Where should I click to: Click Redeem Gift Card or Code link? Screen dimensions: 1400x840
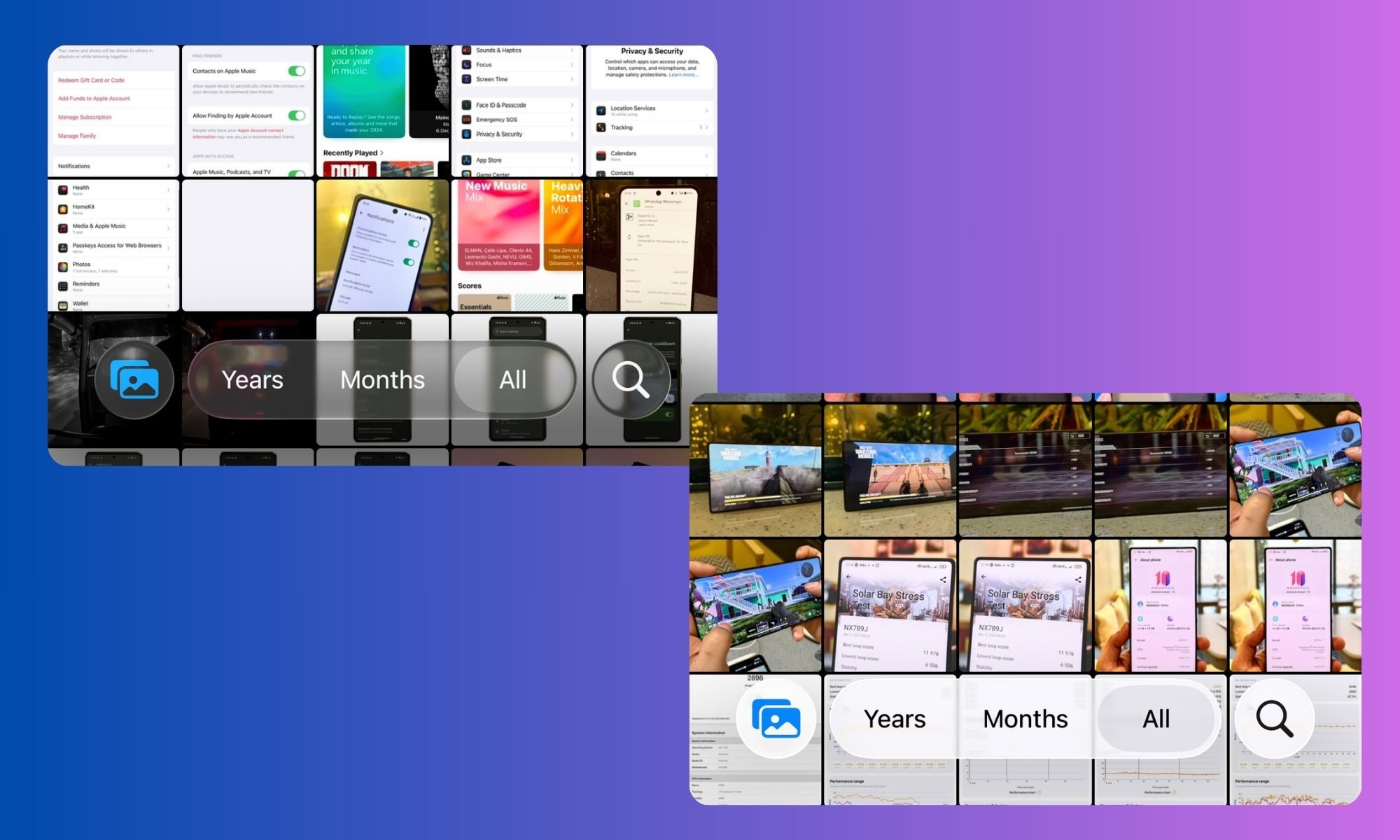91,80
